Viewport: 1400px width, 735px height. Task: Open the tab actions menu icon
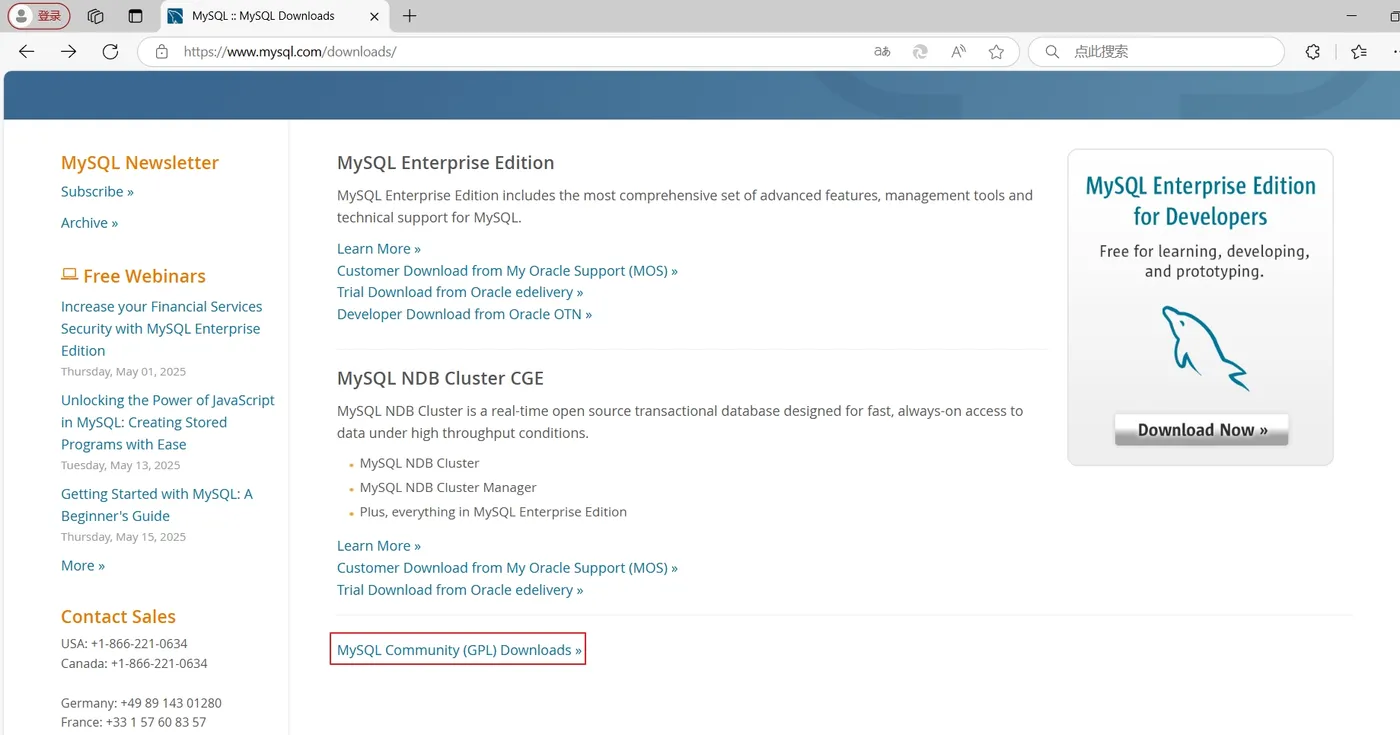(136, 16)
